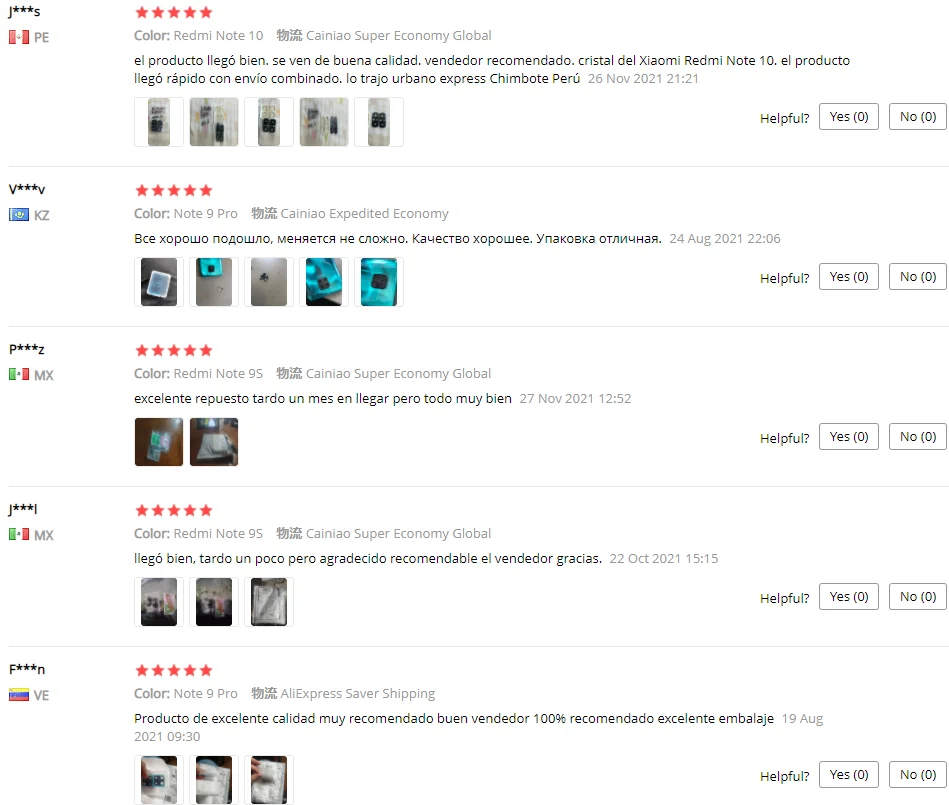949x805 pixels.
Task: Vote No (0) on V***v's review
Action: click(918, 277)
